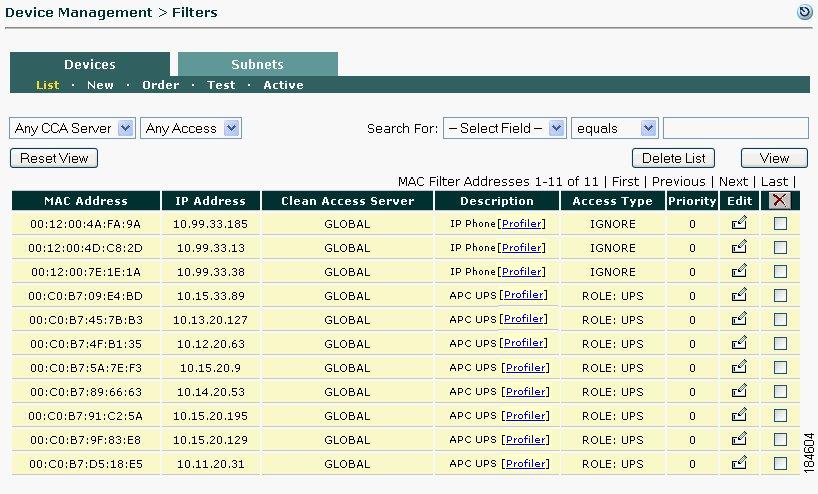
Task: Open Profiler link for 10.99.33.185
Action: click(522, 224)
